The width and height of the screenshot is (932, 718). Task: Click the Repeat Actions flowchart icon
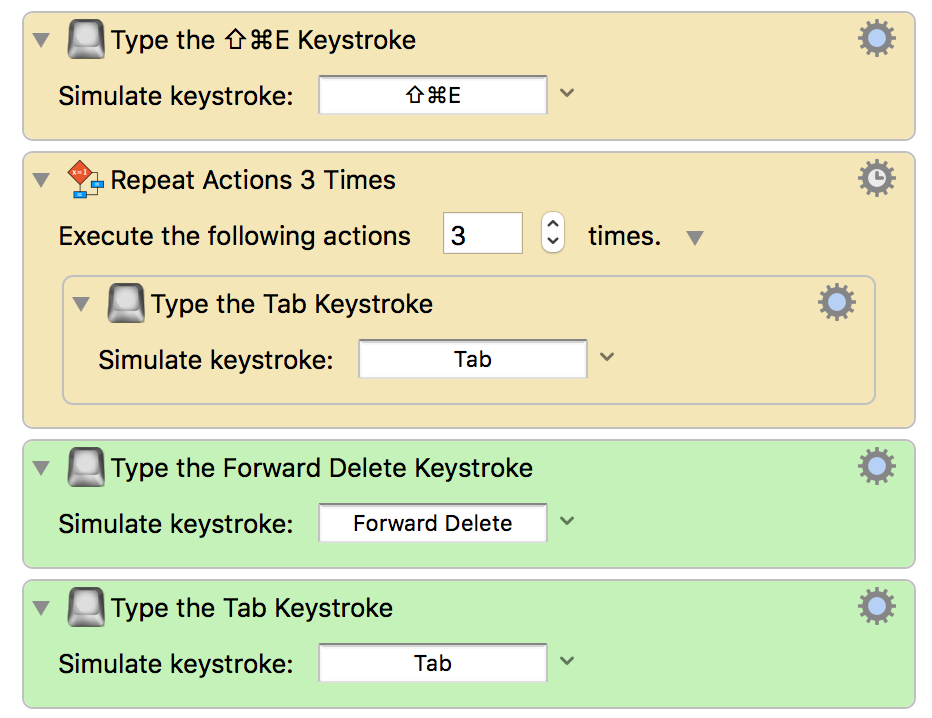(x=86, y=179)
